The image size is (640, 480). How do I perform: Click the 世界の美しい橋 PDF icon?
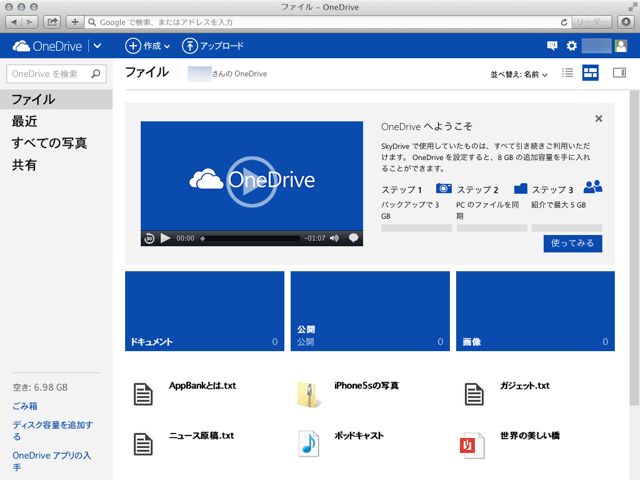pyautogui.click(x=473, y=445)
